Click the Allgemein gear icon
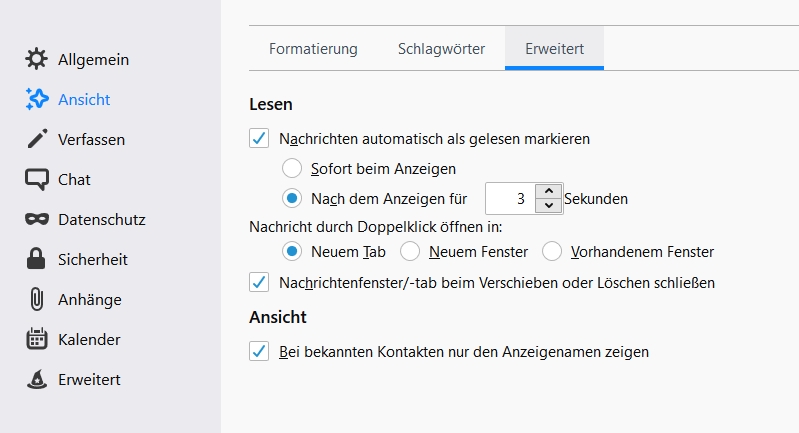This screenshot has width=799, height=433. pyautogui.click(x=37, y=60)
